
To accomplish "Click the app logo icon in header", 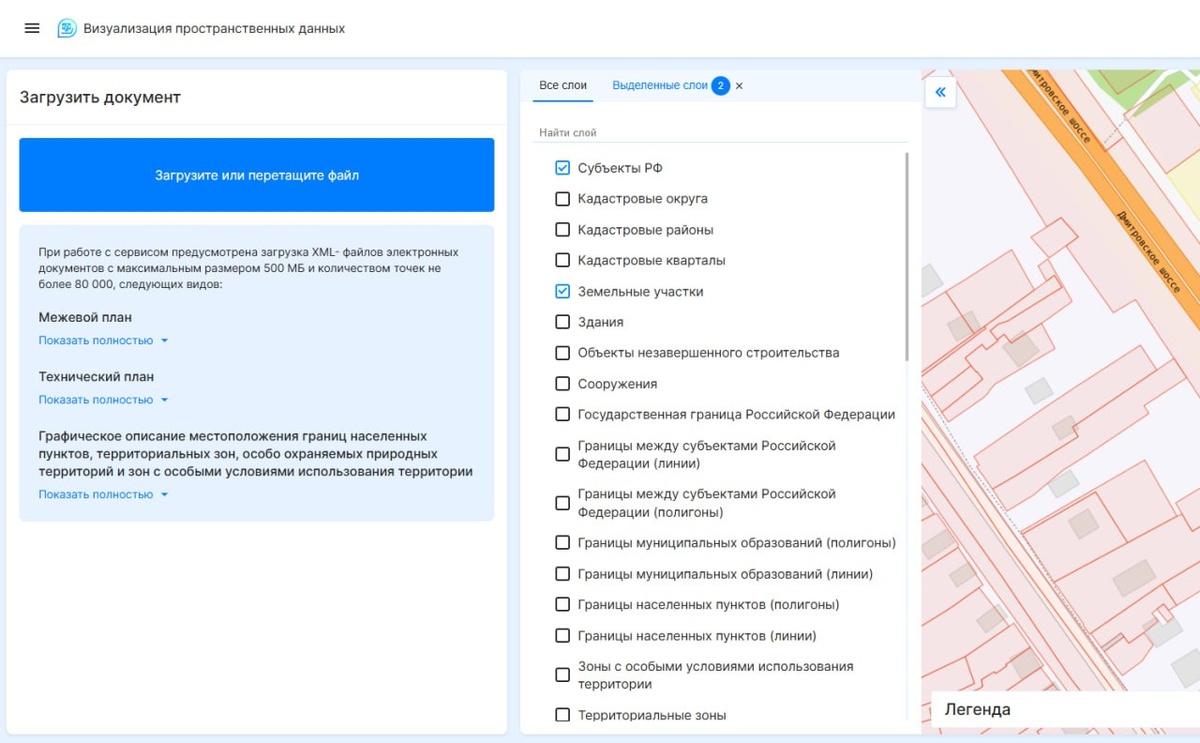I will 67,29.
